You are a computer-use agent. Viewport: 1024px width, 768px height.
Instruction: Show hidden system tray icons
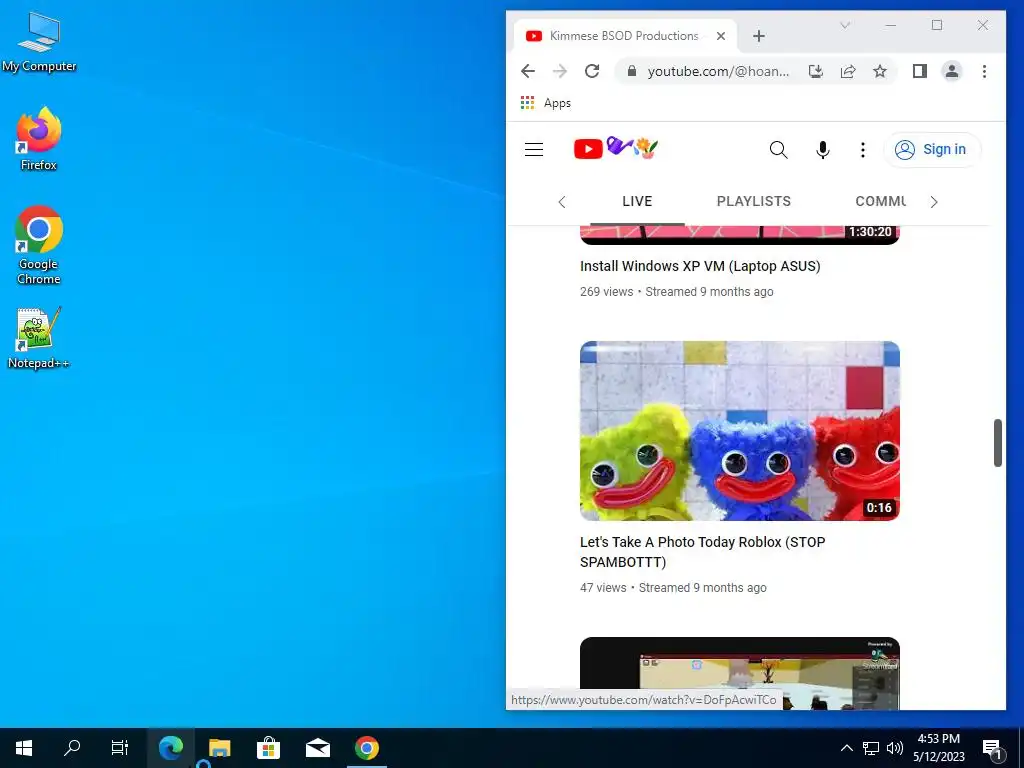point(846,748)
